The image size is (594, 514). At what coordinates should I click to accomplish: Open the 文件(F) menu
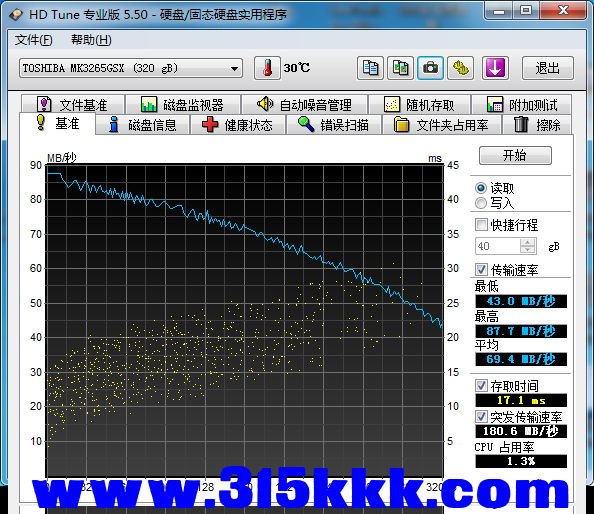coord(33,40)
